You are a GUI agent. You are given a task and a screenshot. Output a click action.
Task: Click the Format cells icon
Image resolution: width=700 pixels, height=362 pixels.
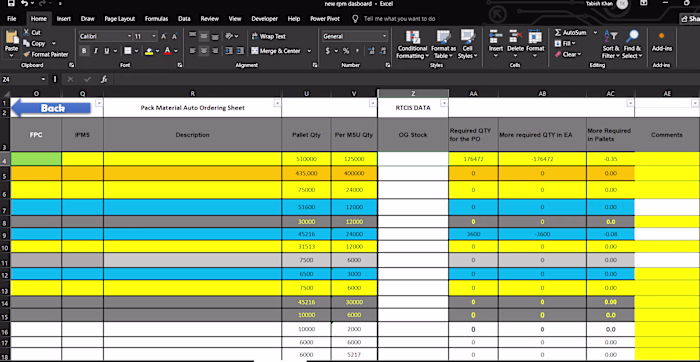(535, 37)
